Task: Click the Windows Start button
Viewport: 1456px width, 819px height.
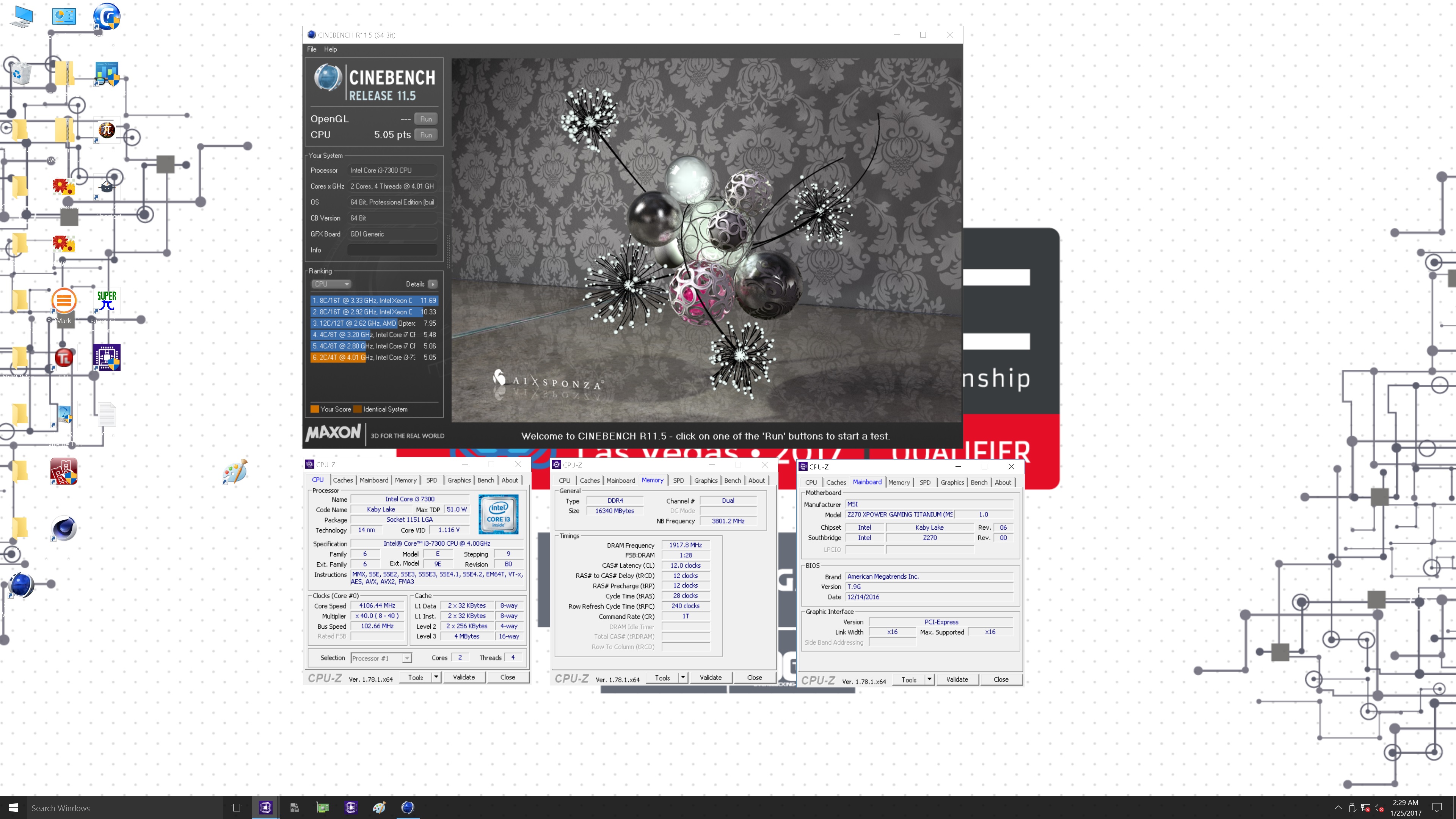Action: (14, 808)
